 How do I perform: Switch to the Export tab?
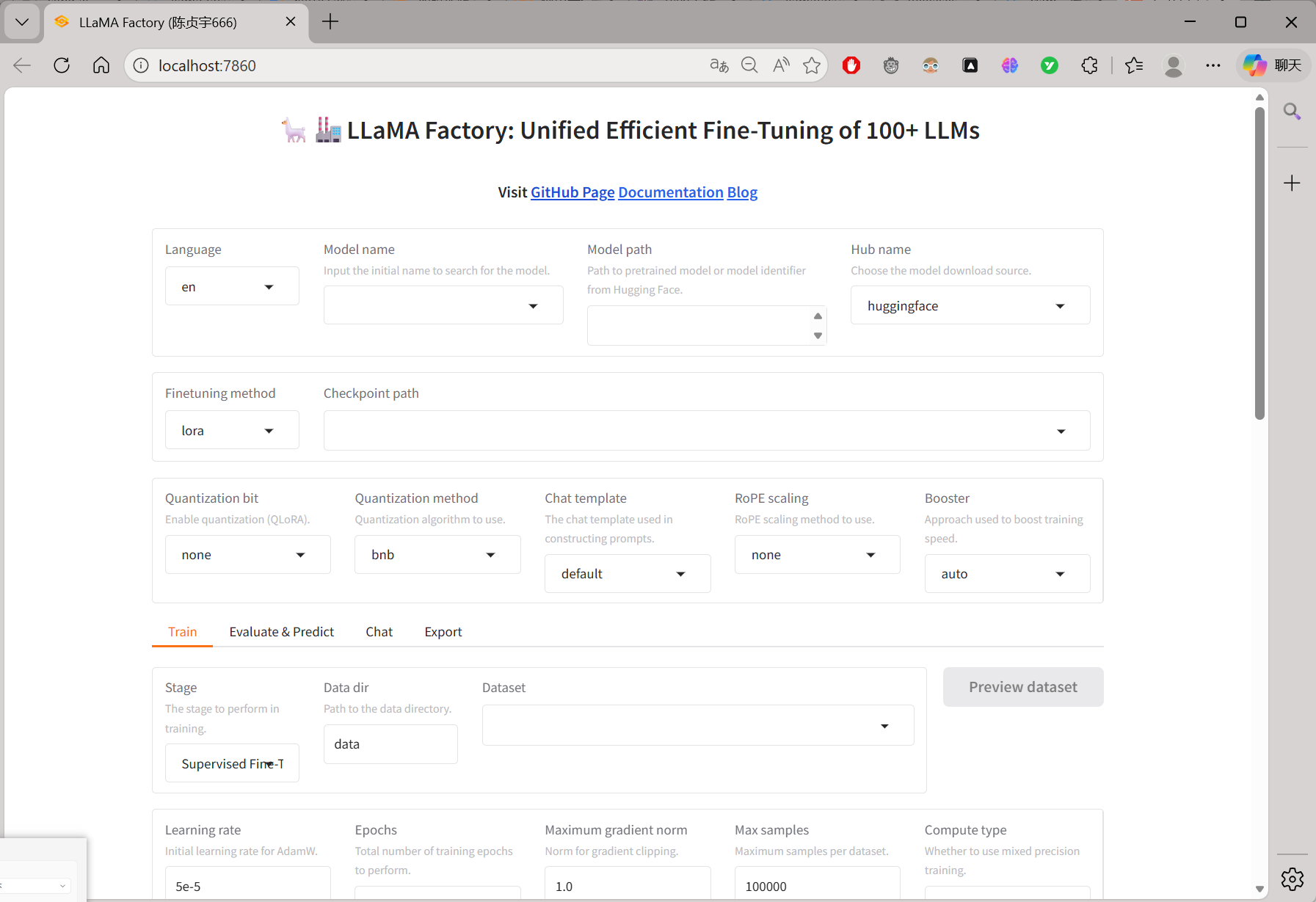(x=443, y=631)
